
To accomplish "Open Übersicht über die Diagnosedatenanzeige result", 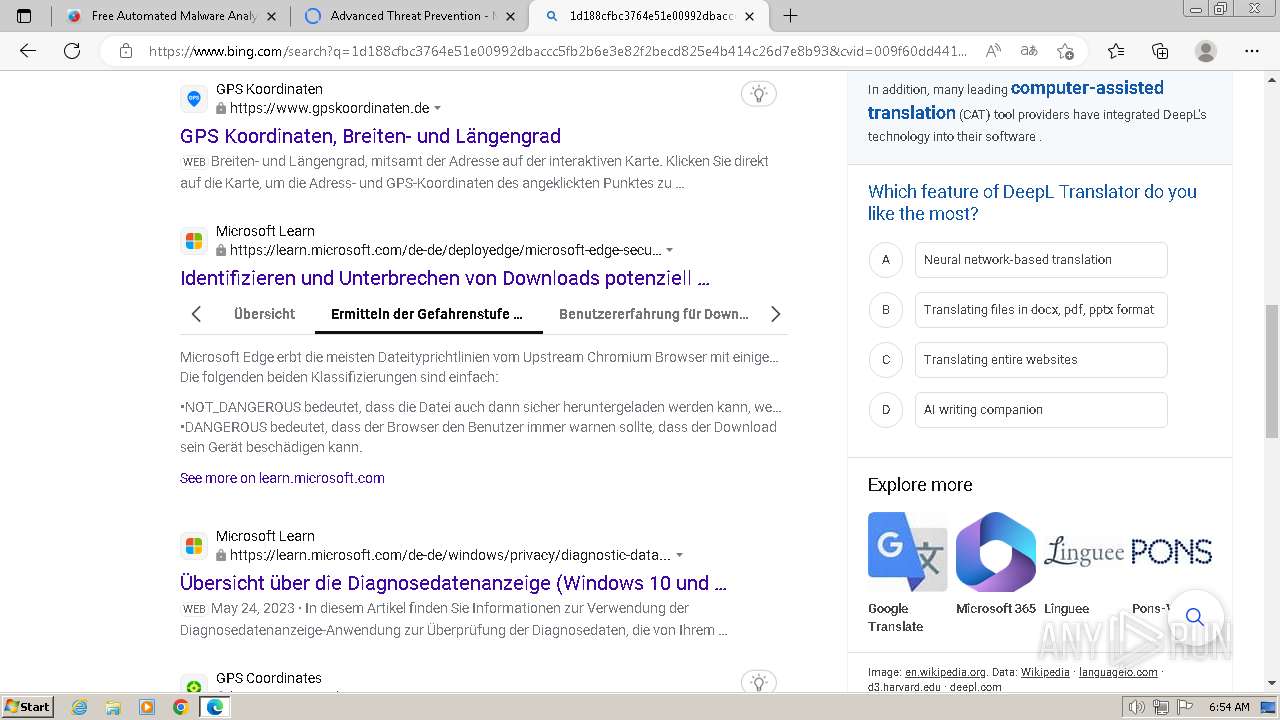I will click(453, 583).
